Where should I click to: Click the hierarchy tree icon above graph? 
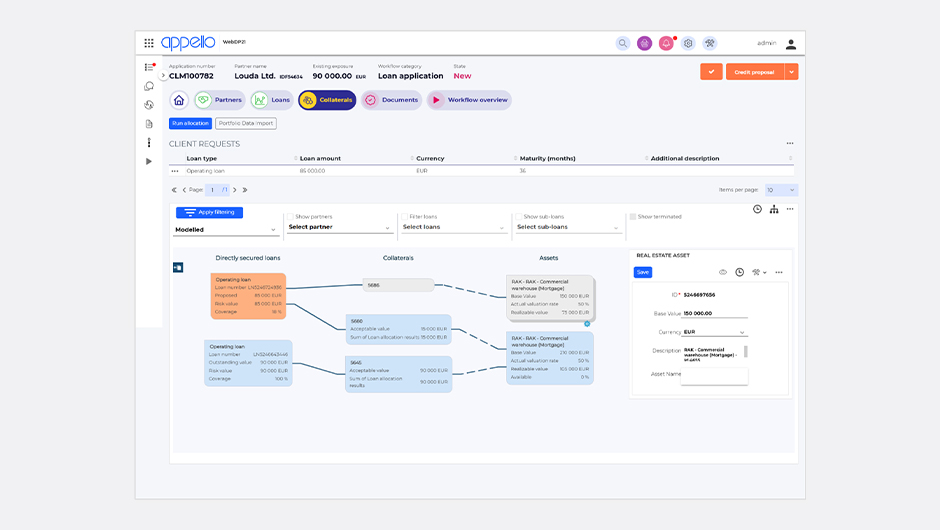[774, 209]
